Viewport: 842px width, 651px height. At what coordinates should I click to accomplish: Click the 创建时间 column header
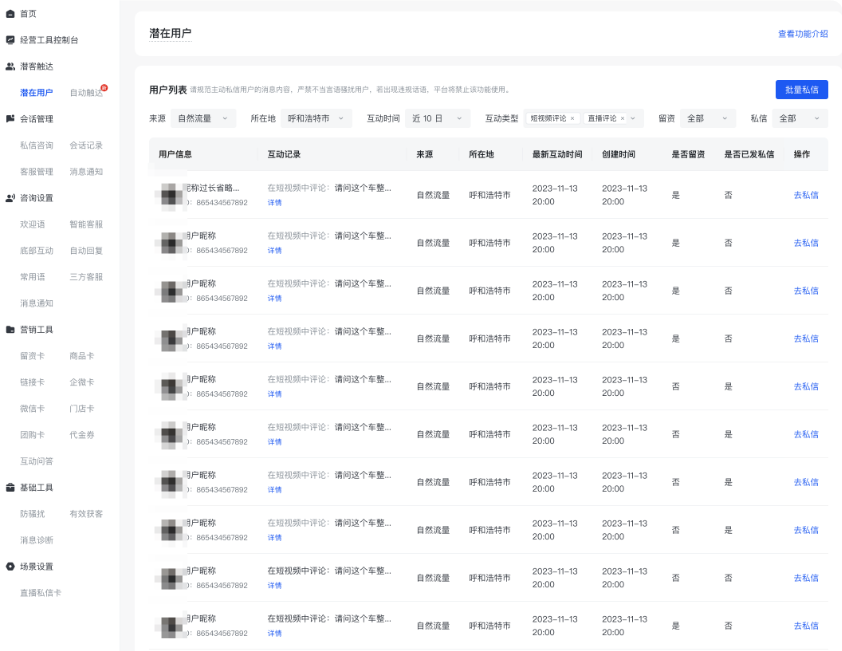pyautogui.click(x=618, y=154)
